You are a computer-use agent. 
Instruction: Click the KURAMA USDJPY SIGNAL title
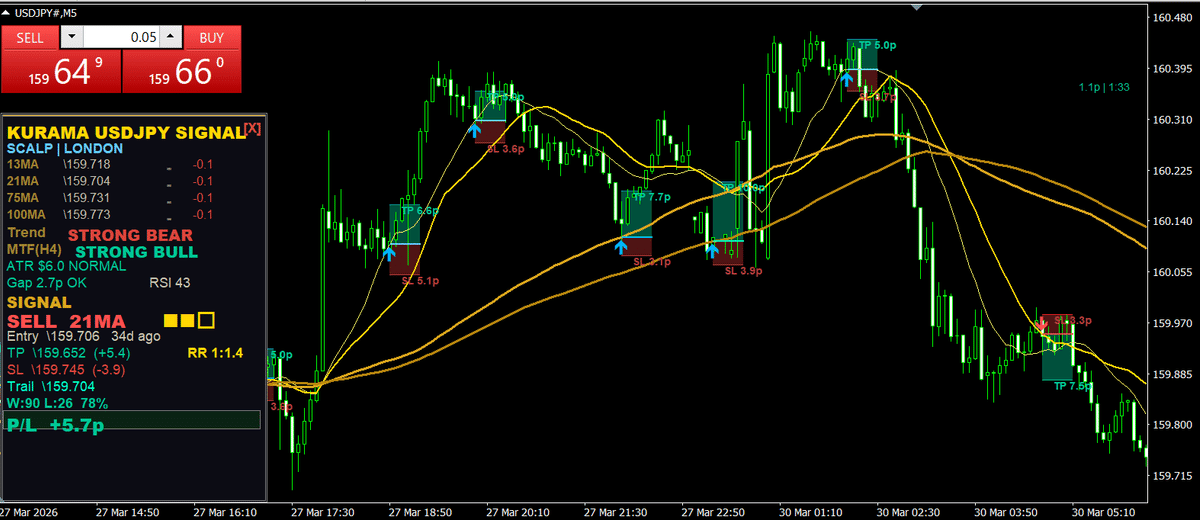tap(125, 132)
